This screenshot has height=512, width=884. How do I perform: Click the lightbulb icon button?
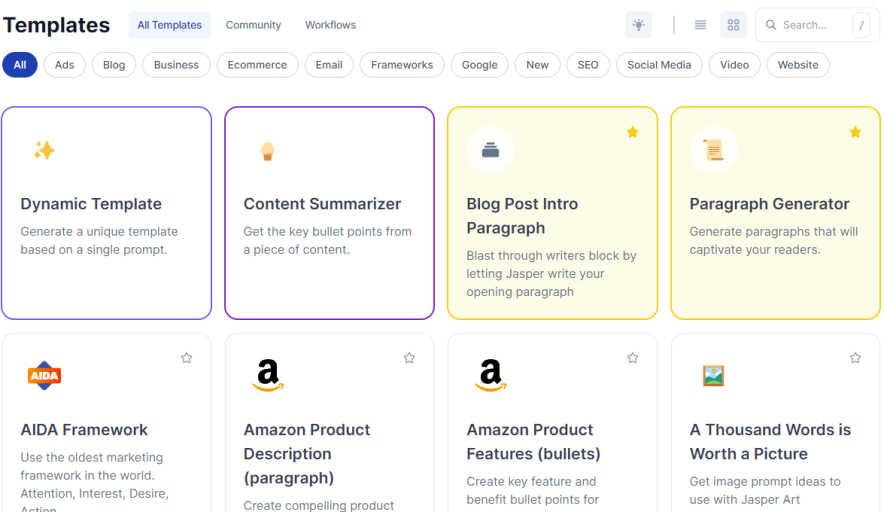[638, 25]
